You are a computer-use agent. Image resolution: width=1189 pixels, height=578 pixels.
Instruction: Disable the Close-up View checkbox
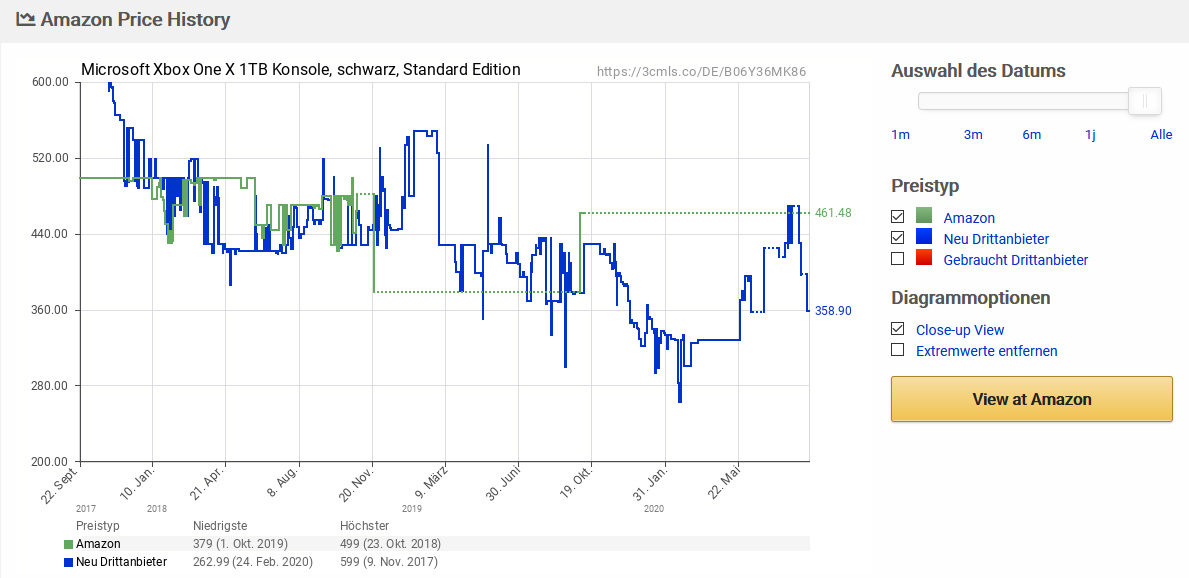pyautogui.click(x=898, y=330)
